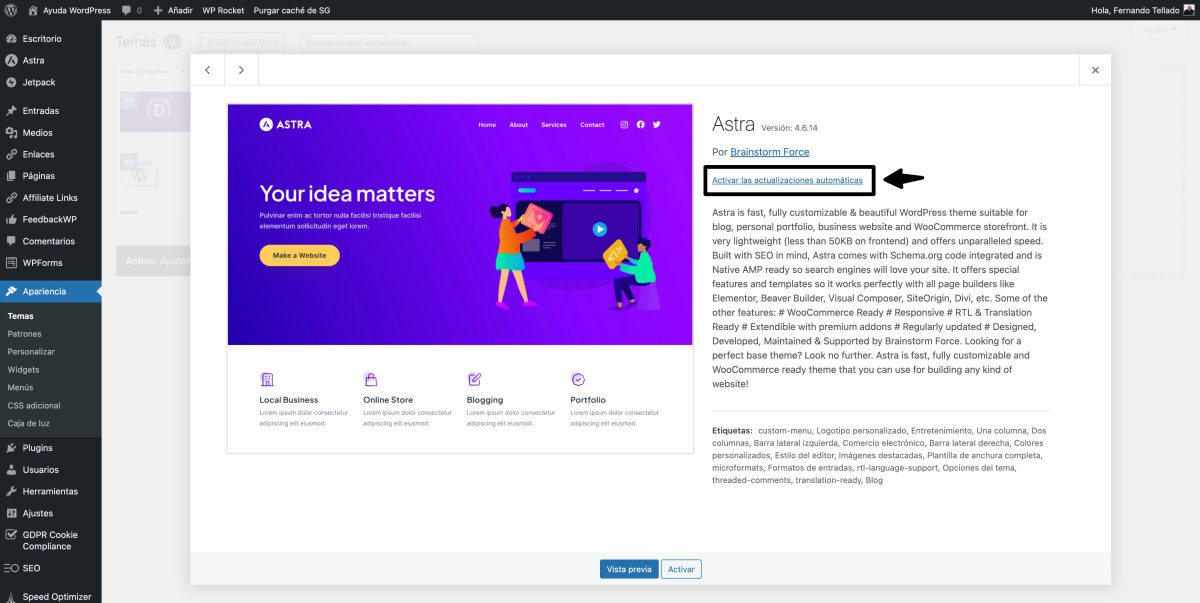The image size is (1200, 603).
Task: Open WPForms via its sidebar icon
Action: pyautogui.click(x=13, y=262)
